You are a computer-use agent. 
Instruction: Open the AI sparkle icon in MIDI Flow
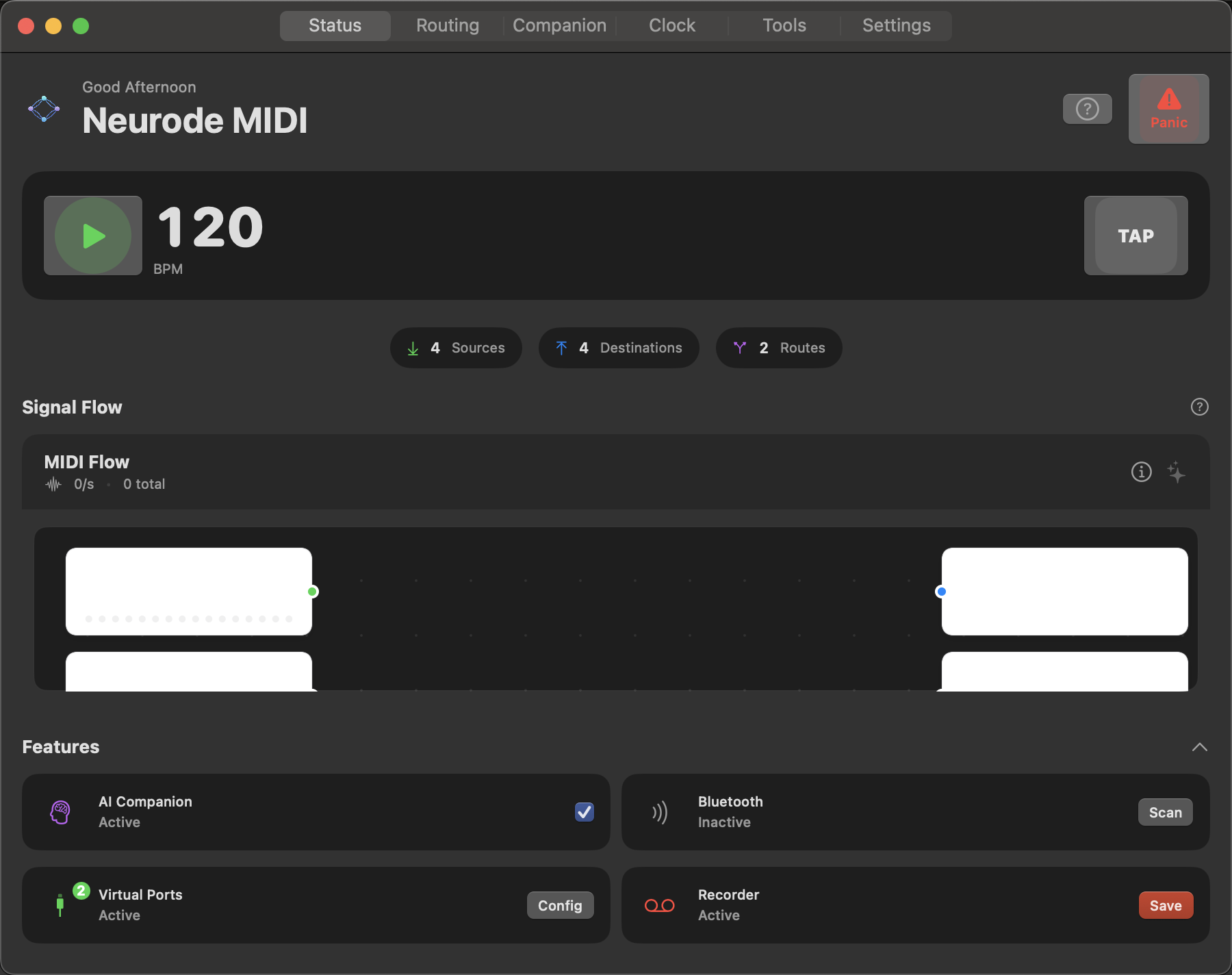(1177, 472)
